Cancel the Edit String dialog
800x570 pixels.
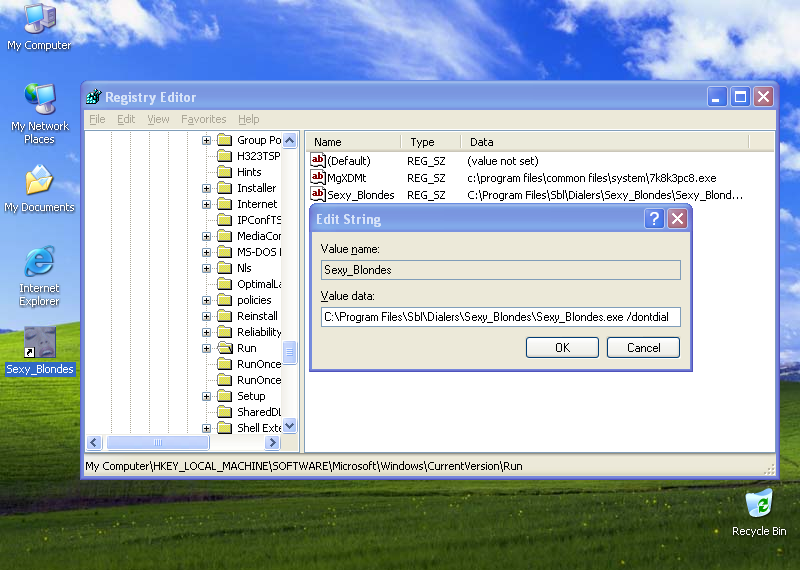643,348
